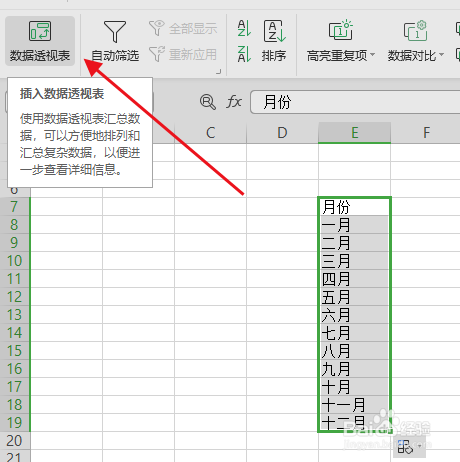
Task: Click cell containing 月份
Action: click(354, 207)
